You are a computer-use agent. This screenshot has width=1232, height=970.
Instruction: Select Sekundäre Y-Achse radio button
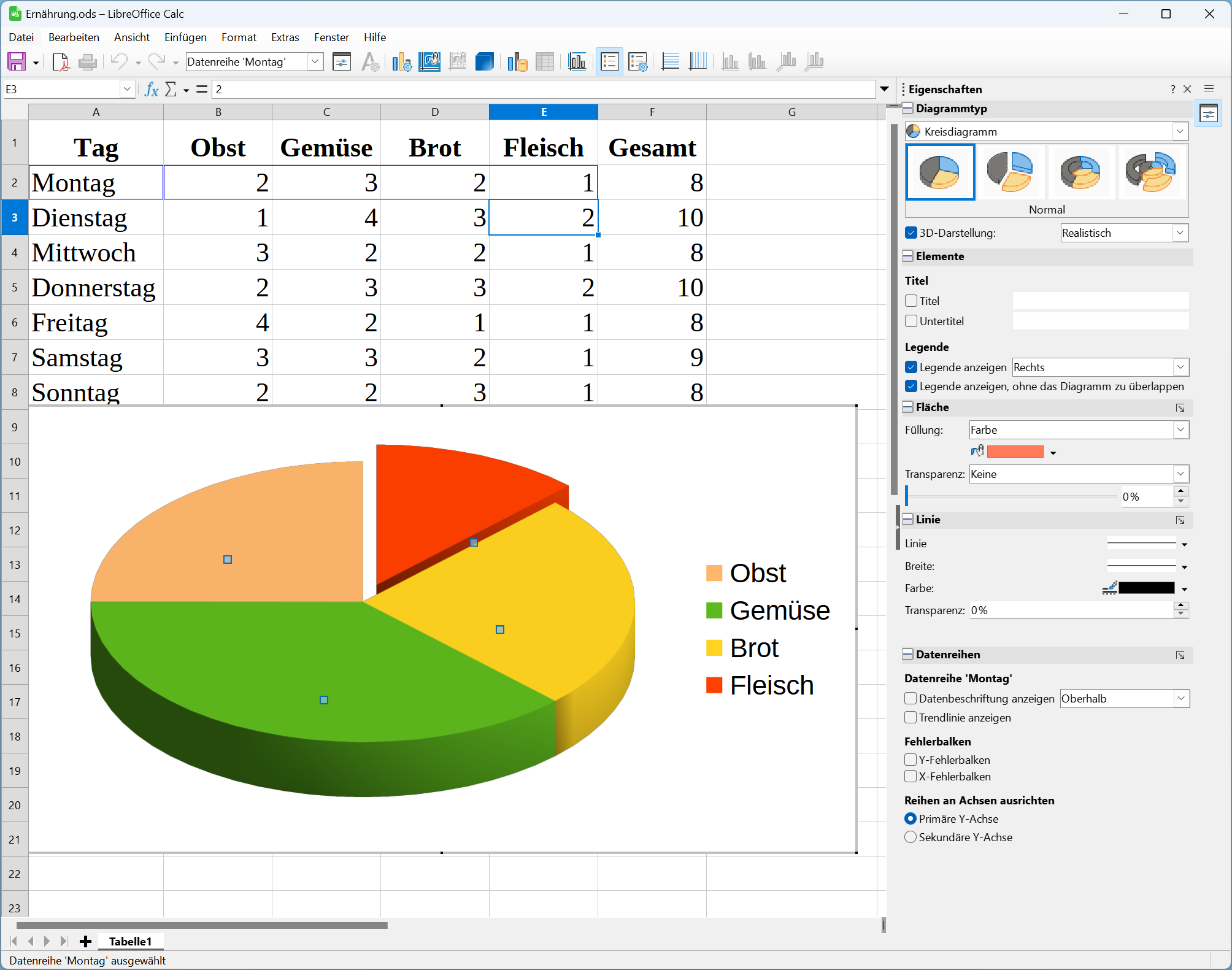coord(911,837)
